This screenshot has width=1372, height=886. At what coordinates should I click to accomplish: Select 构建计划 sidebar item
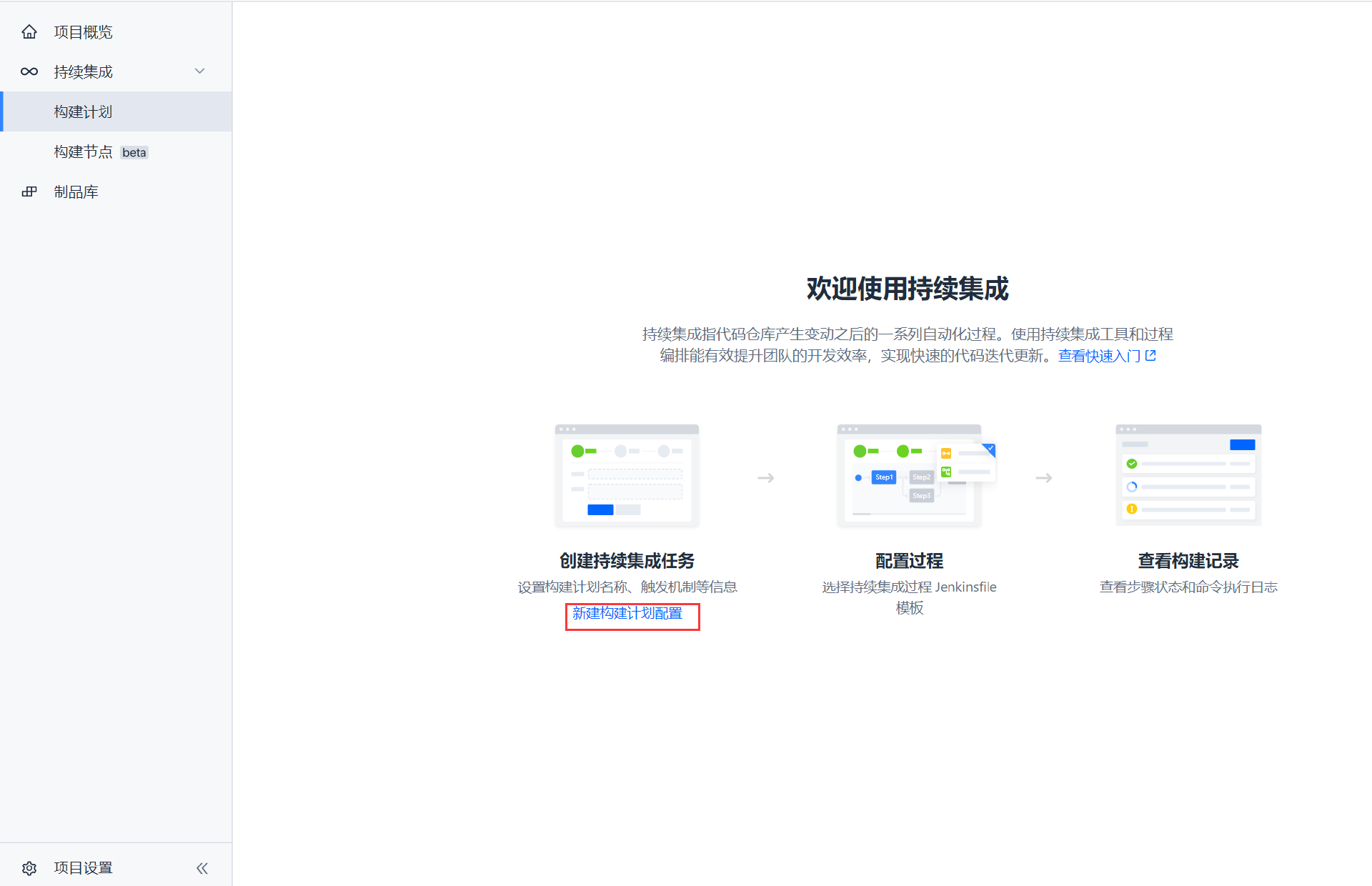click(84, 112)
